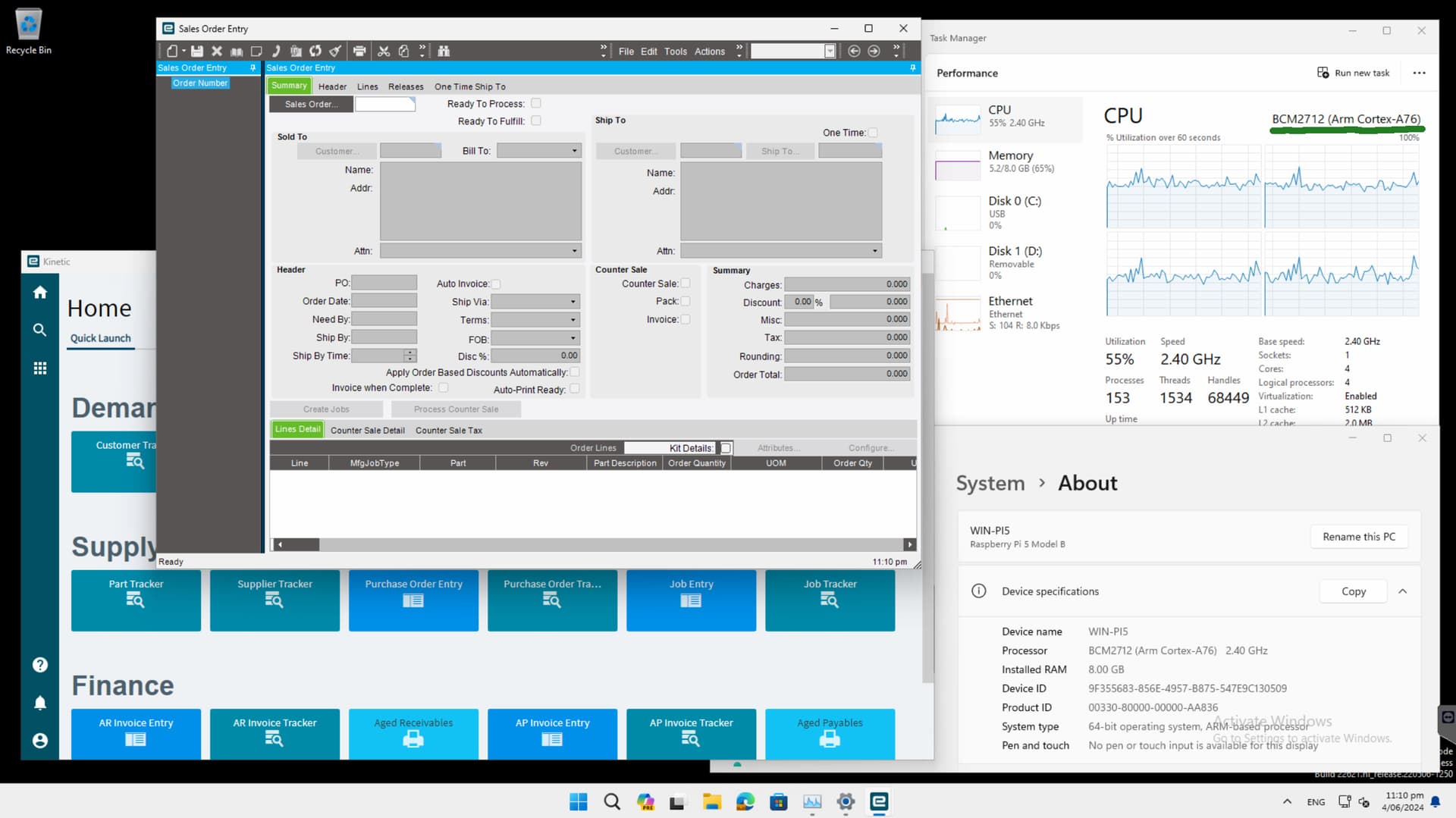Click the Kinetic Home sidebar icon
The image size is (1456, 818).
[x=40, y=292]
